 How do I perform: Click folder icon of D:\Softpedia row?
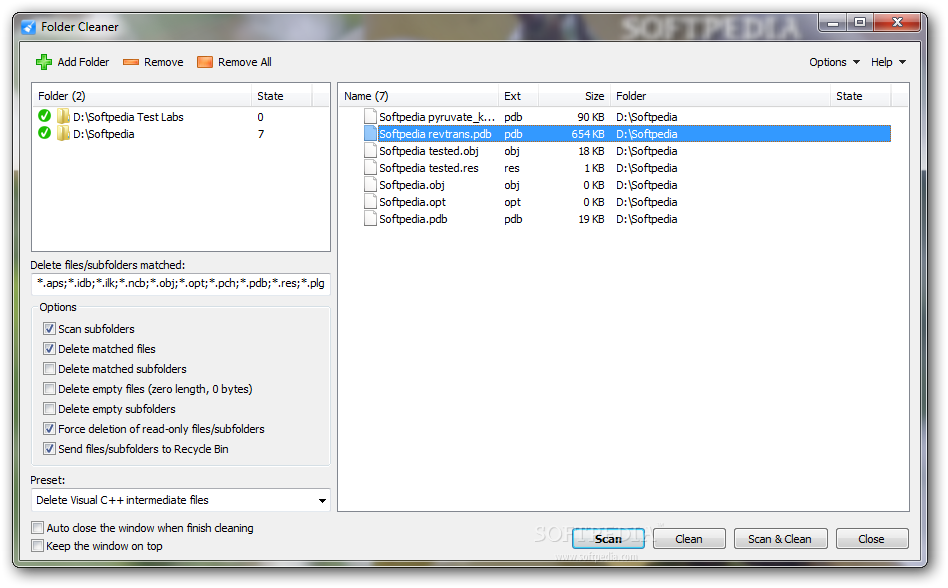coord(63,133)
